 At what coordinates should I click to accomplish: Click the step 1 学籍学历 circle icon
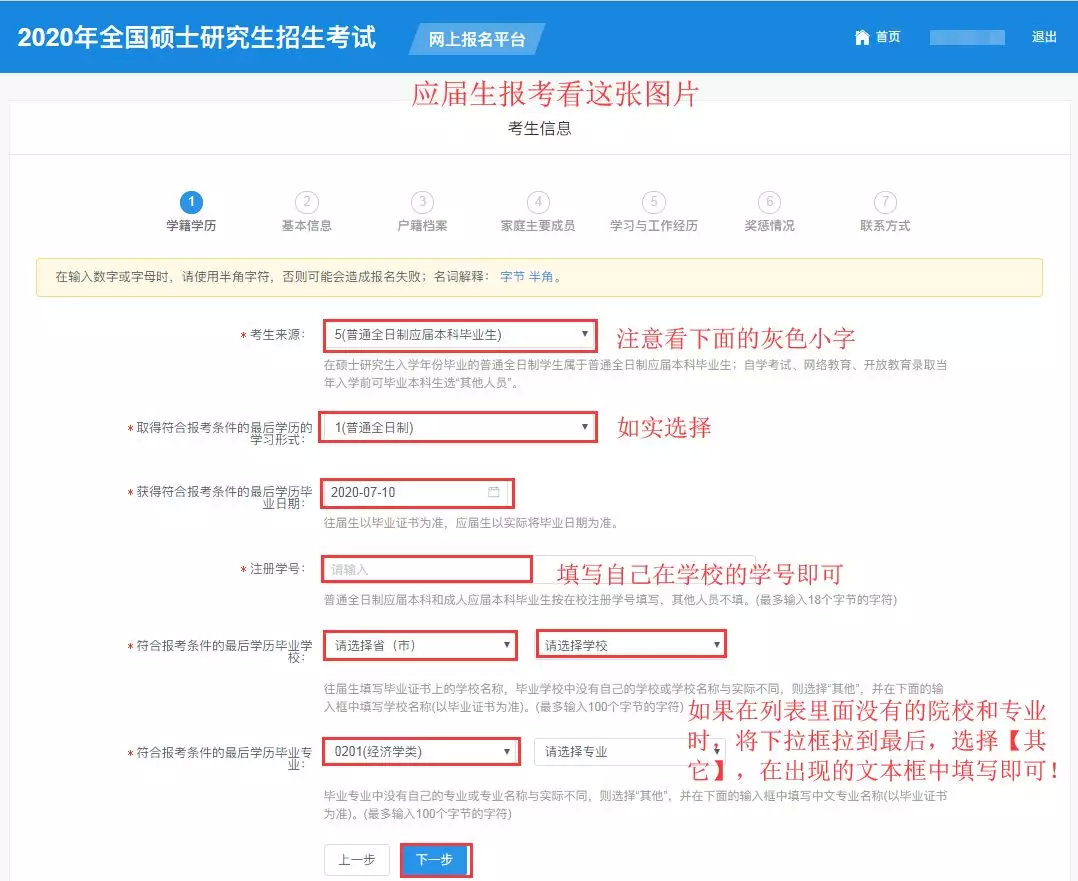[191, 200]
